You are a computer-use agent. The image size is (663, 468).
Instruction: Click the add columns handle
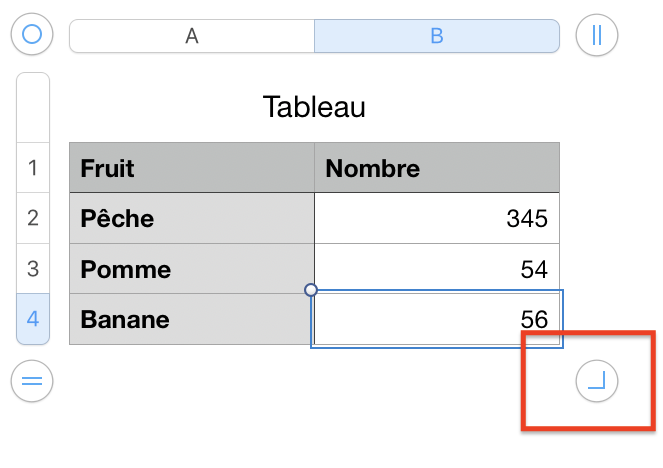coord(597,35)
